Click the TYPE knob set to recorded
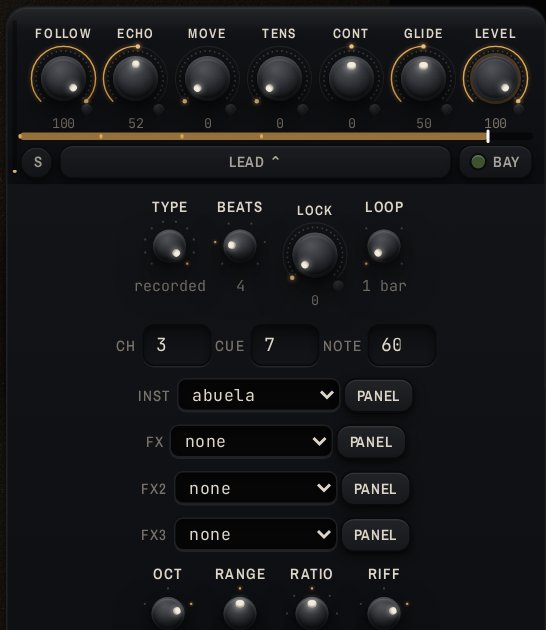546x630 pixels. [169, 246]
